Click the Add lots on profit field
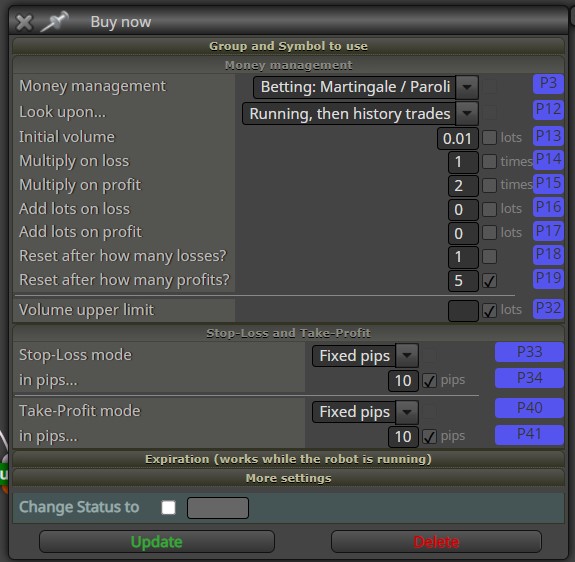Viewport: 575px width, 562px height. coord(463,233)
